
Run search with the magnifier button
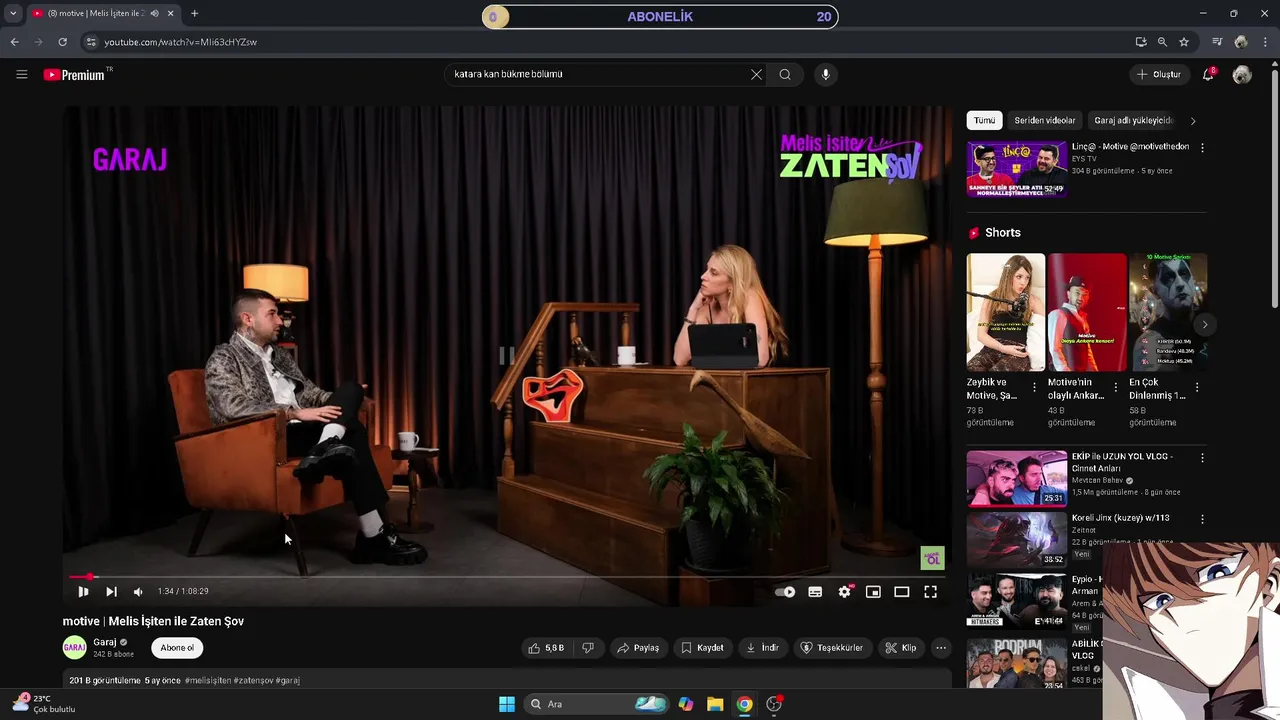785,74
